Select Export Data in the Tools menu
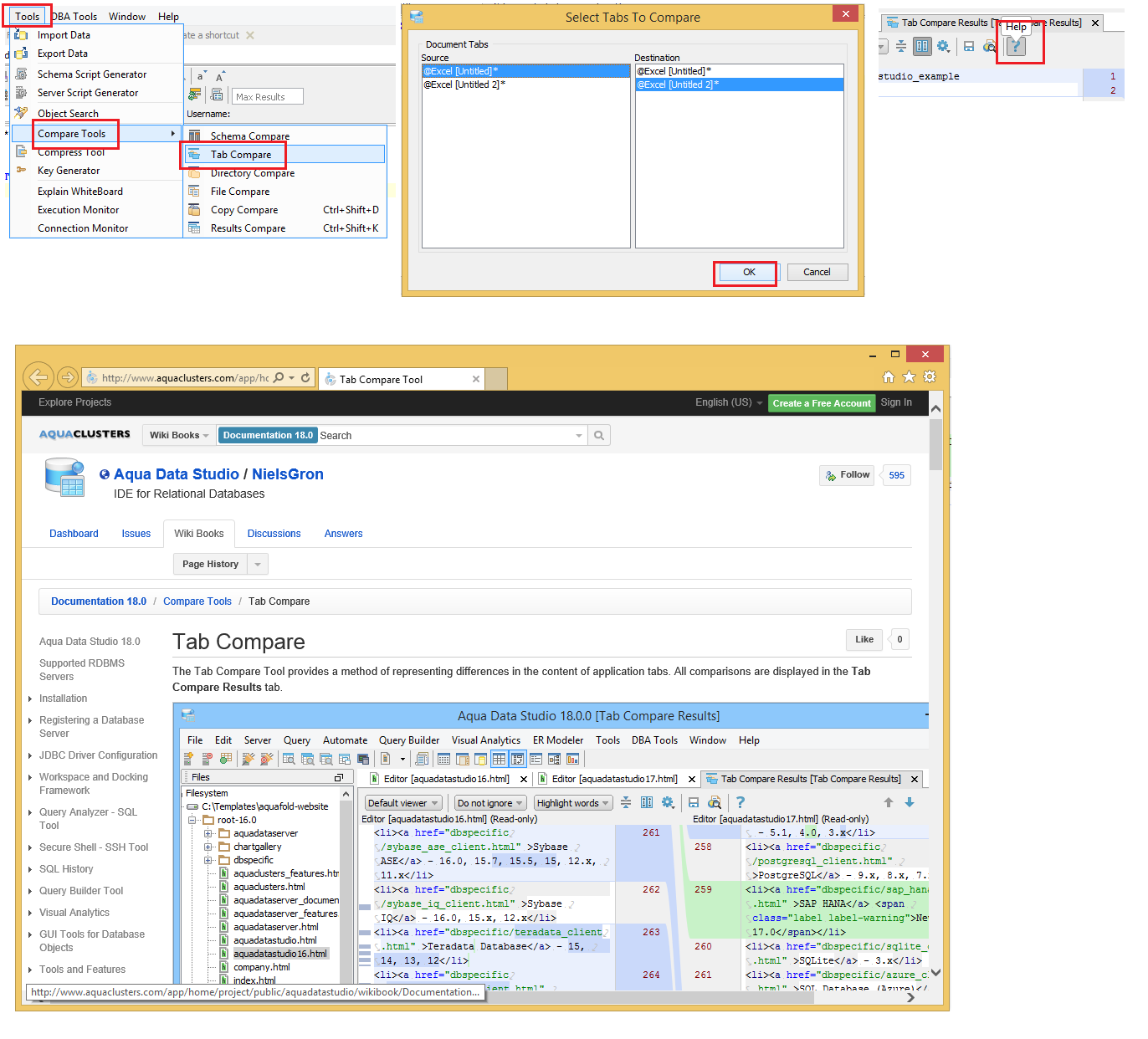The height and width of the screenshot is (1039, 1148). [x=97, y=54]
